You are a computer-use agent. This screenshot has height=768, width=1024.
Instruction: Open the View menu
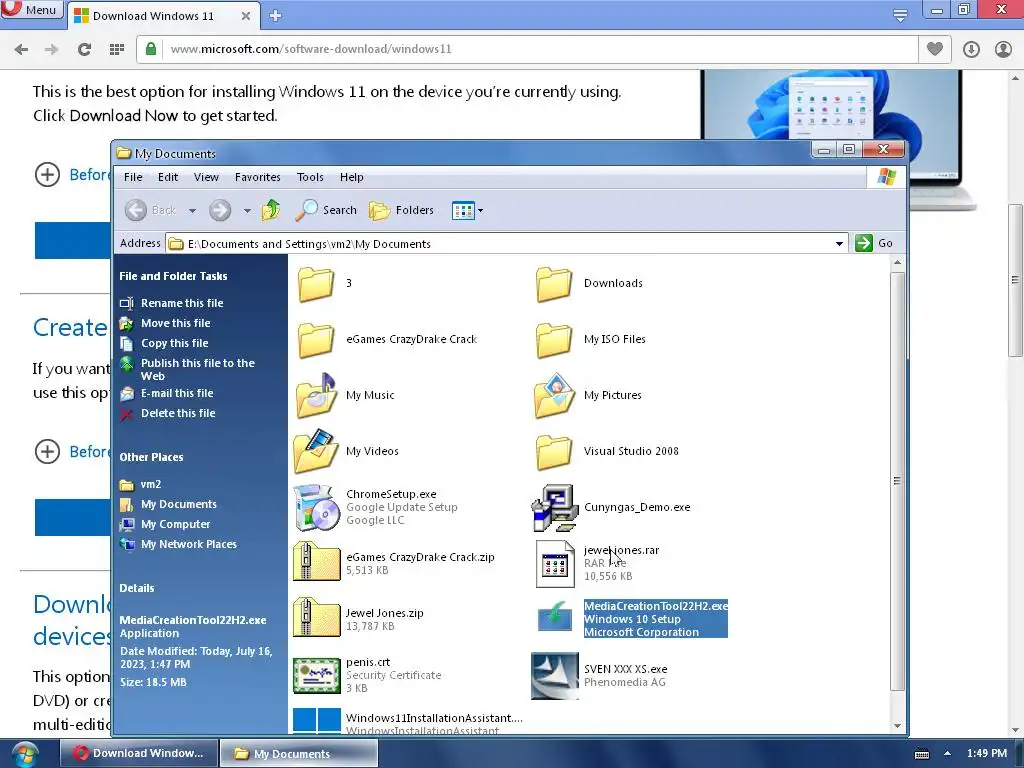point(206,177)
